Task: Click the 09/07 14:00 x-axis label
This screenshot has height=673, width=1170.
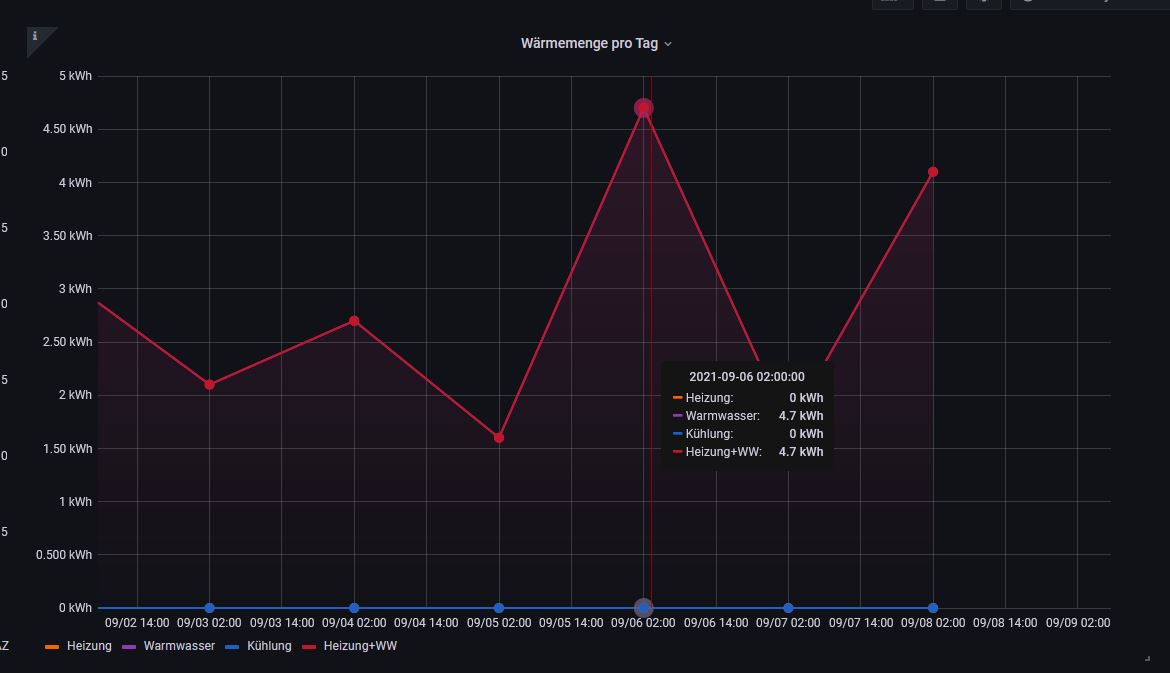Action: [x=860, y=623]
